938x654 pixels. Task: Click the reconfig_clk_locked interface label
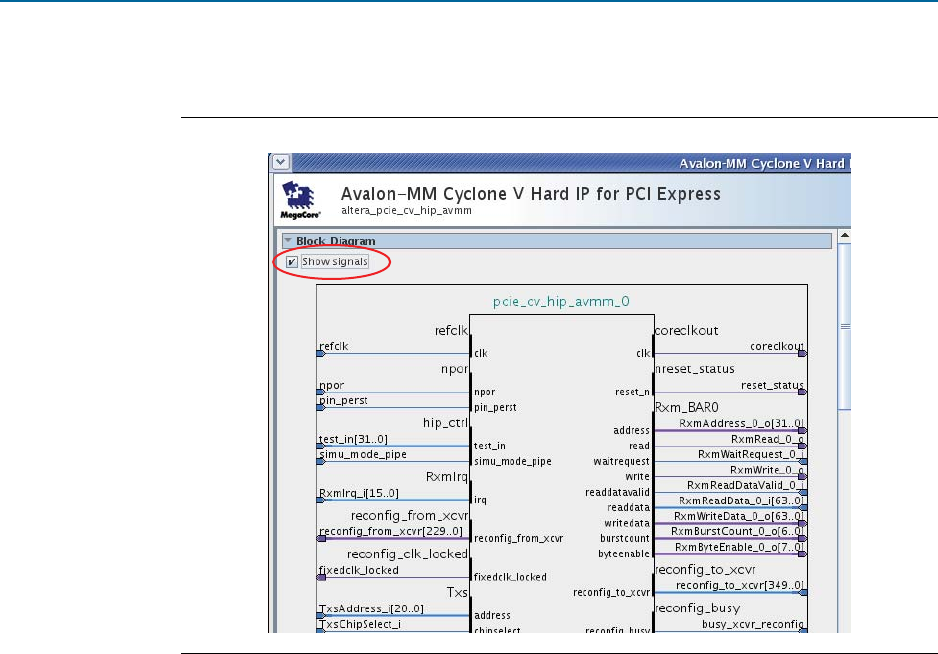point(407,554)
